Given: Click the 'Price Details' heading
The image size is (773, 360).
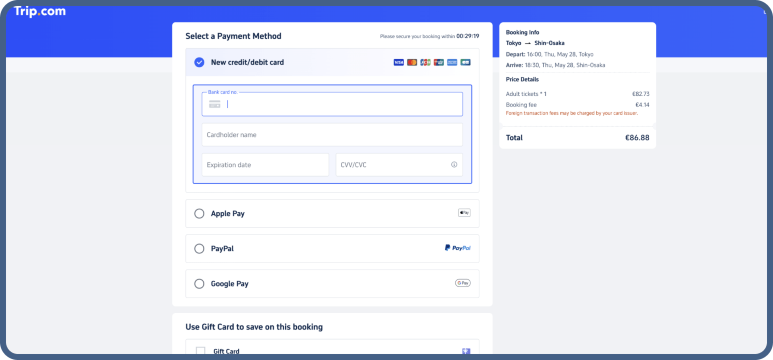Looking at the screenshot, I should click(523, 79).
